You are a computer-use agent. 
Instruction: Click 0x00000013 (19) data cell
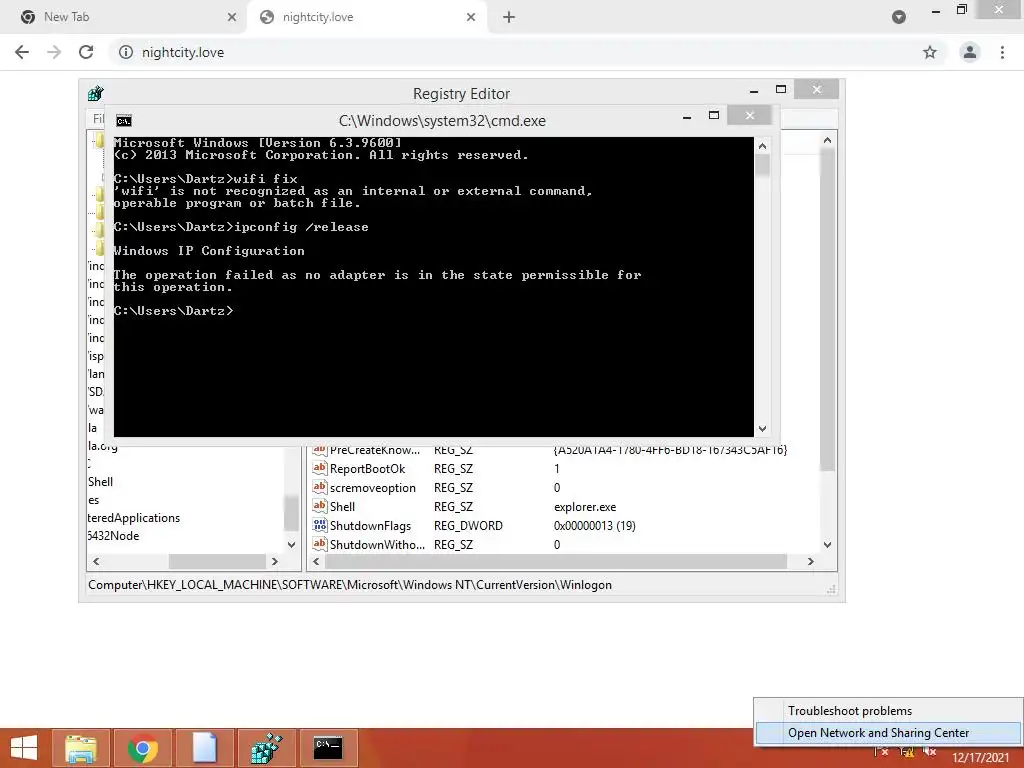tap(594, 526)
